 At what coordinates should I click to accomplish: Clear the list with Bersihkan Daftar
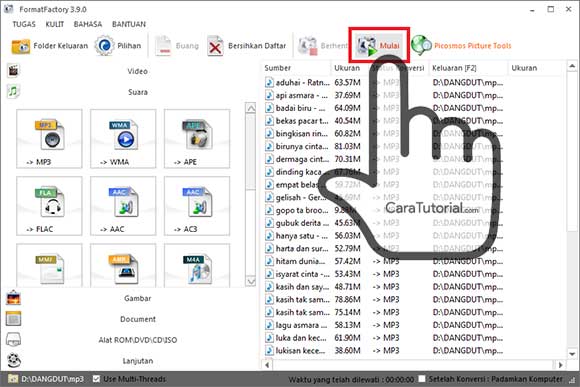tap(247, 46)
